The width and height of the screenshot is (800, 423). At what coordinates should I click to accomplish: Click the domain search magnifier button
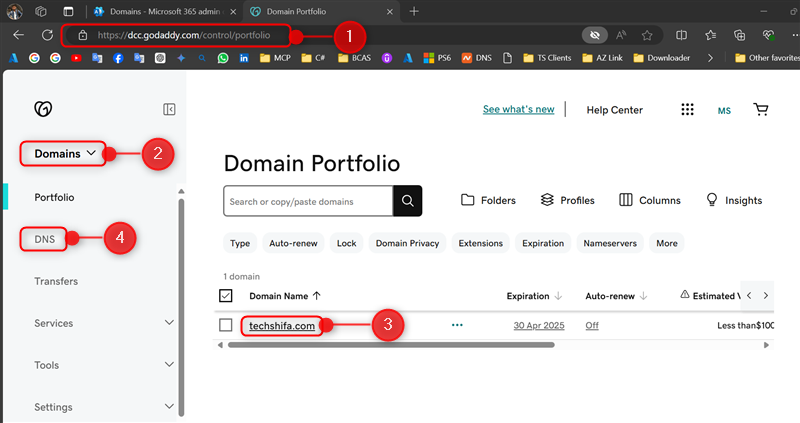click(x=408, y=201)
